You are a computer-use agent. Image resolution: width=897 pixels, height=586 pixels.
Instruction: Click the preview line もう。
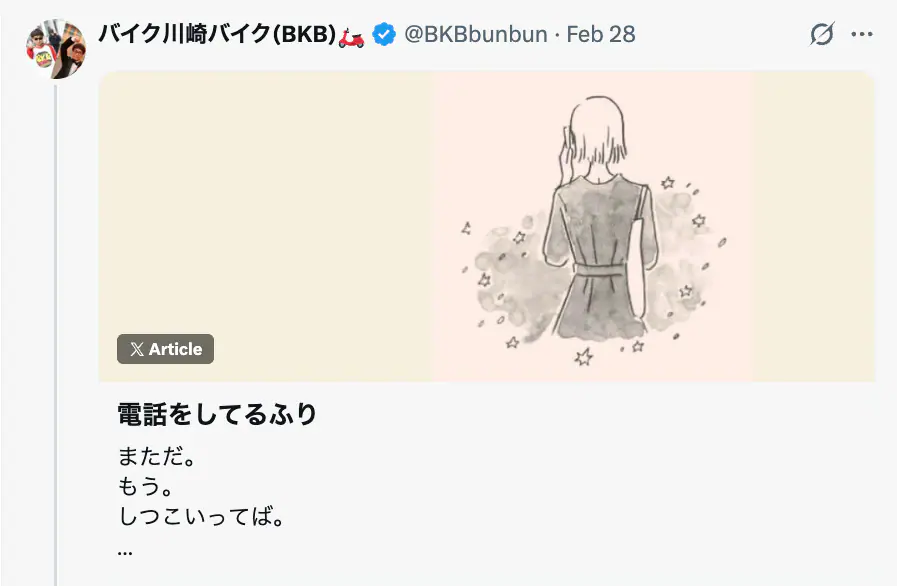[x=145, y=487]
